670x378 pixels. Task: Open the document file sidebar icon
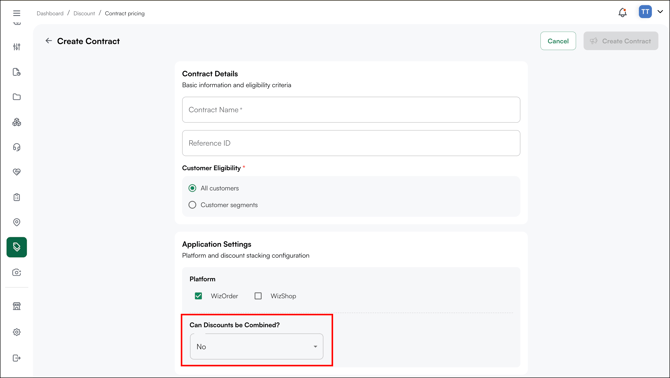[x=17, y=72]
